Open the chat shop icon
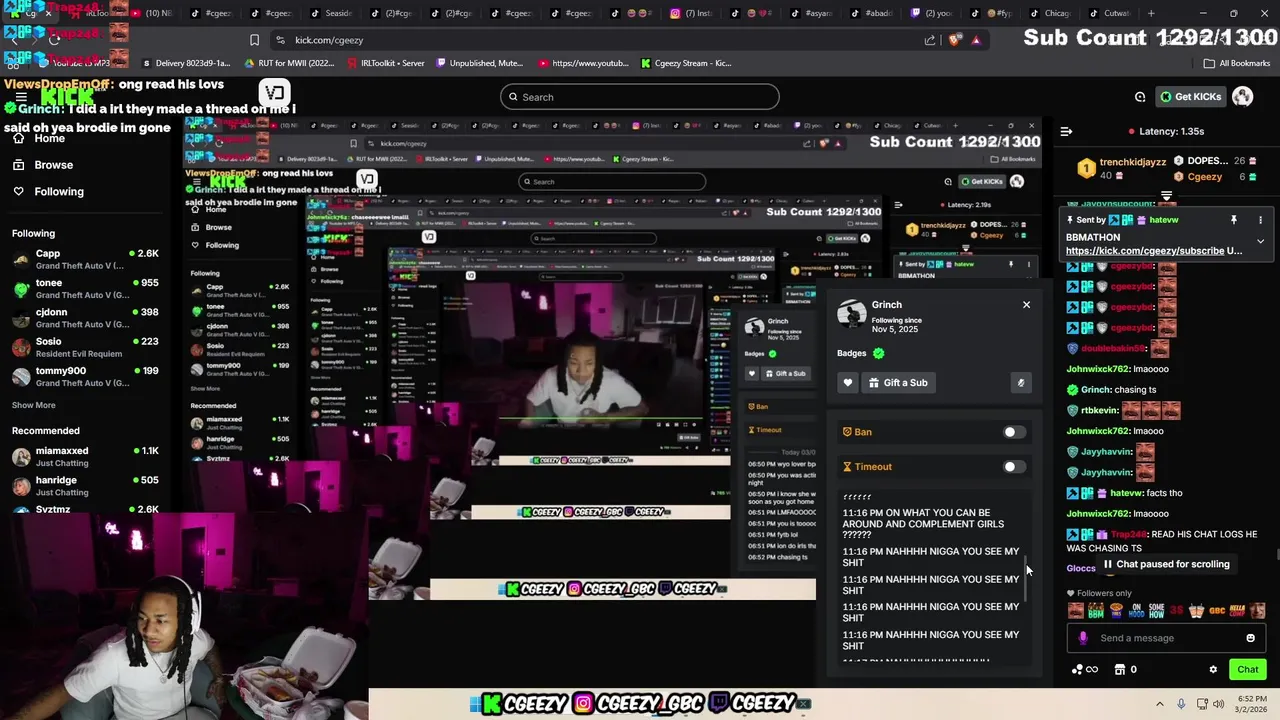 [x=1120, y=669]
